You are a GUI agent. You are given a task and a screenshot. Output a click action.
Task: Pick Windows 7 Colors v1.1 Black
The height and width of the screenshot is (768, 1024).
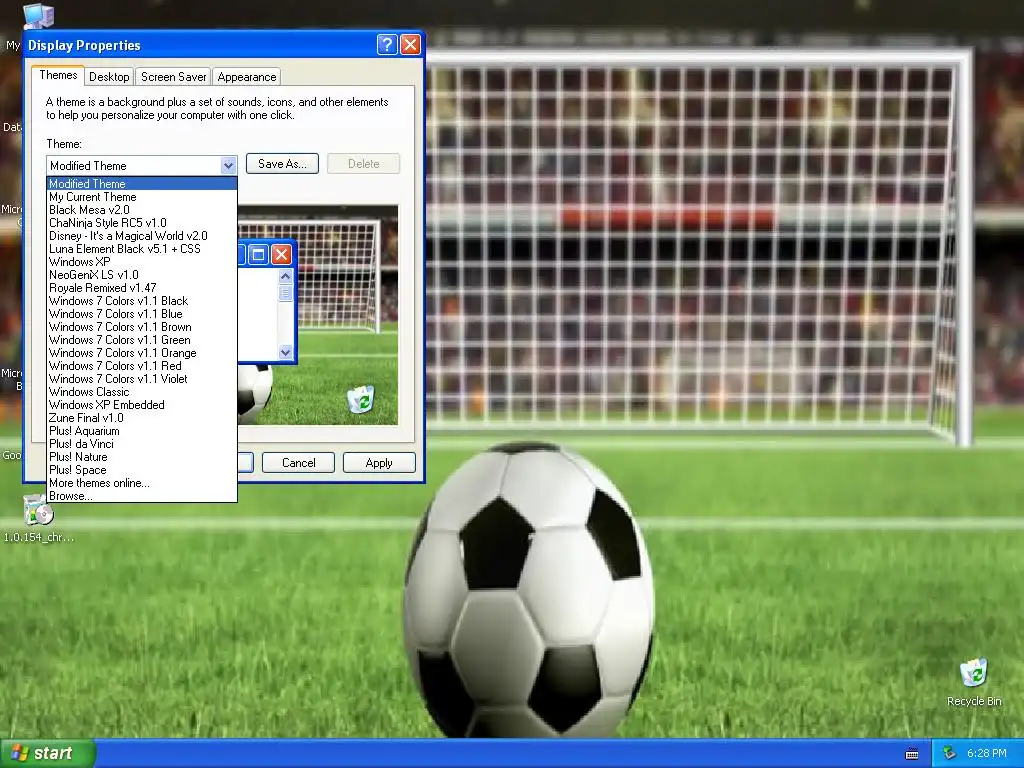(x=142, y=301)
